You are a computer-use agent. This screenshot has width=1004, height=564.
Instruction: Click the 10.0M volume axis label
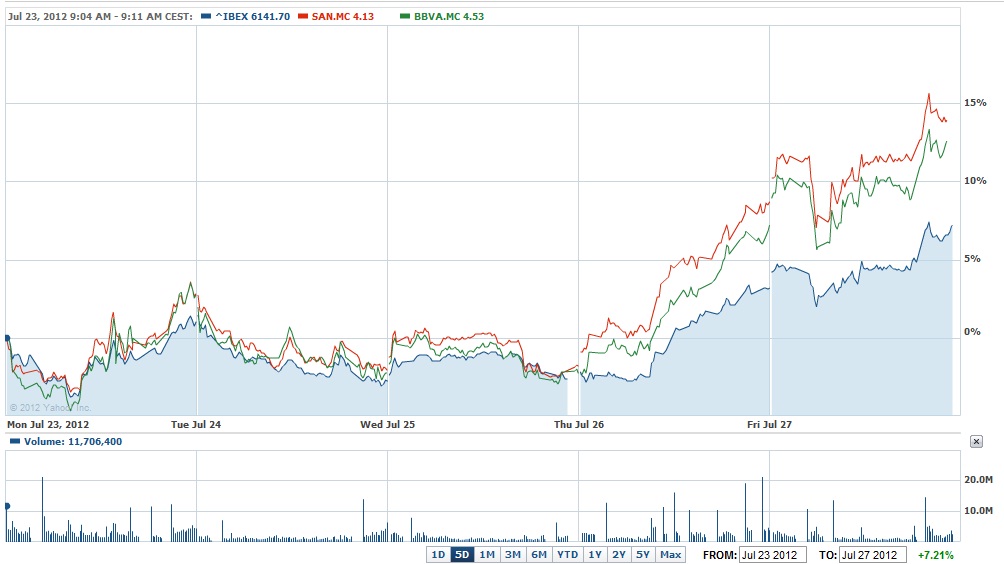978,510
